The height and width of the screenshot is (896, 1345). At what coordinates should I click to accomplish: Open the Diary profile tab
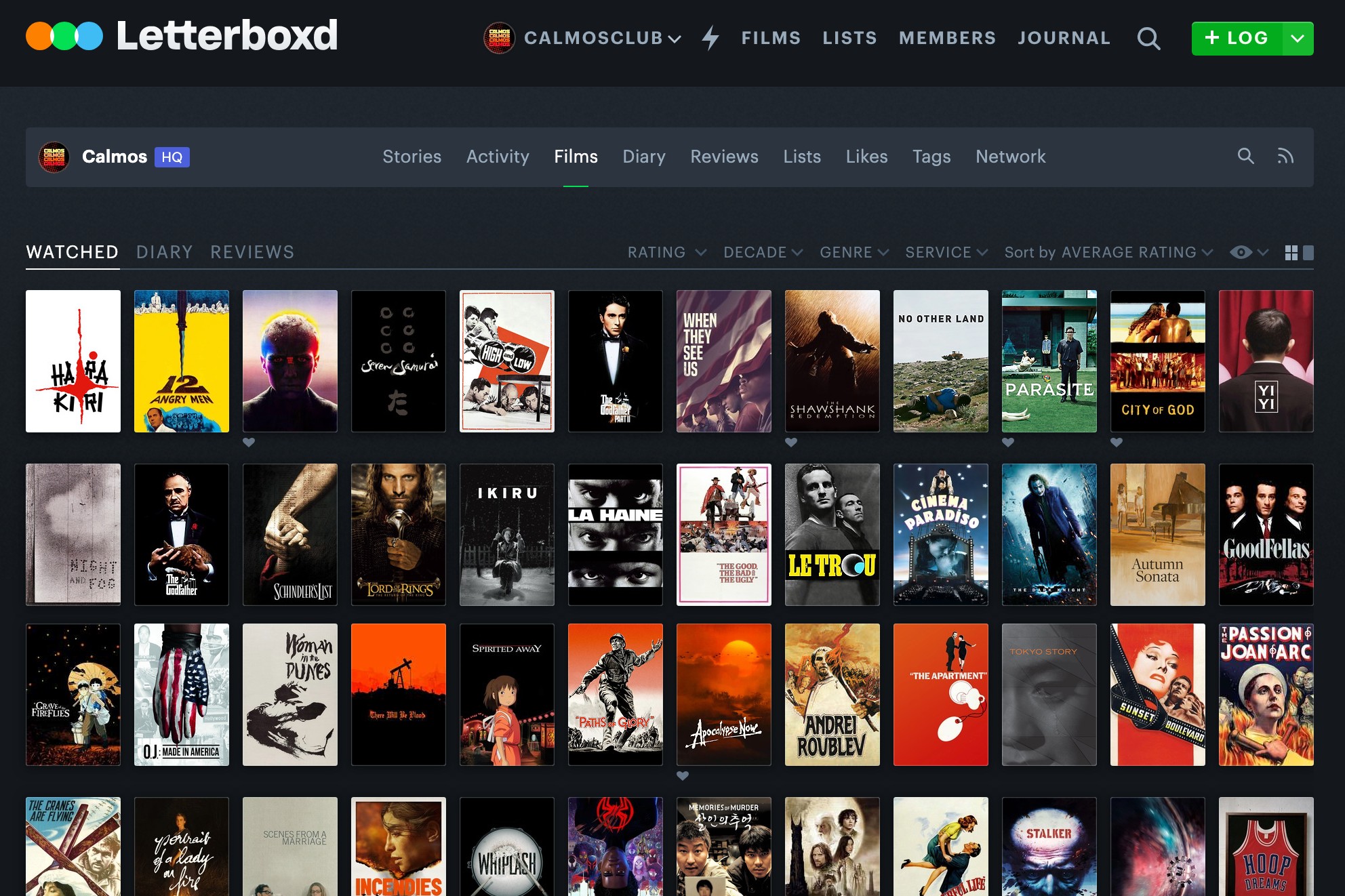tap(644, 157)
